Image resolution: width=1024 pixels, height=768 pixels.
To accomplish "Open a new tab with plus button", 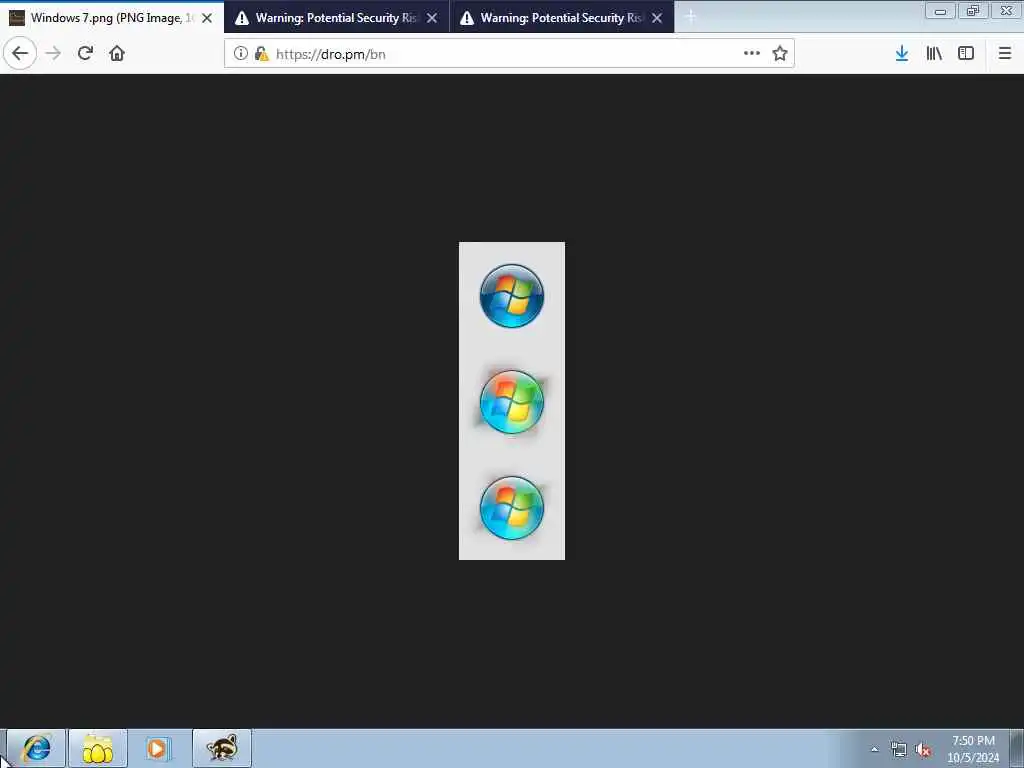I will pos(690,18).
